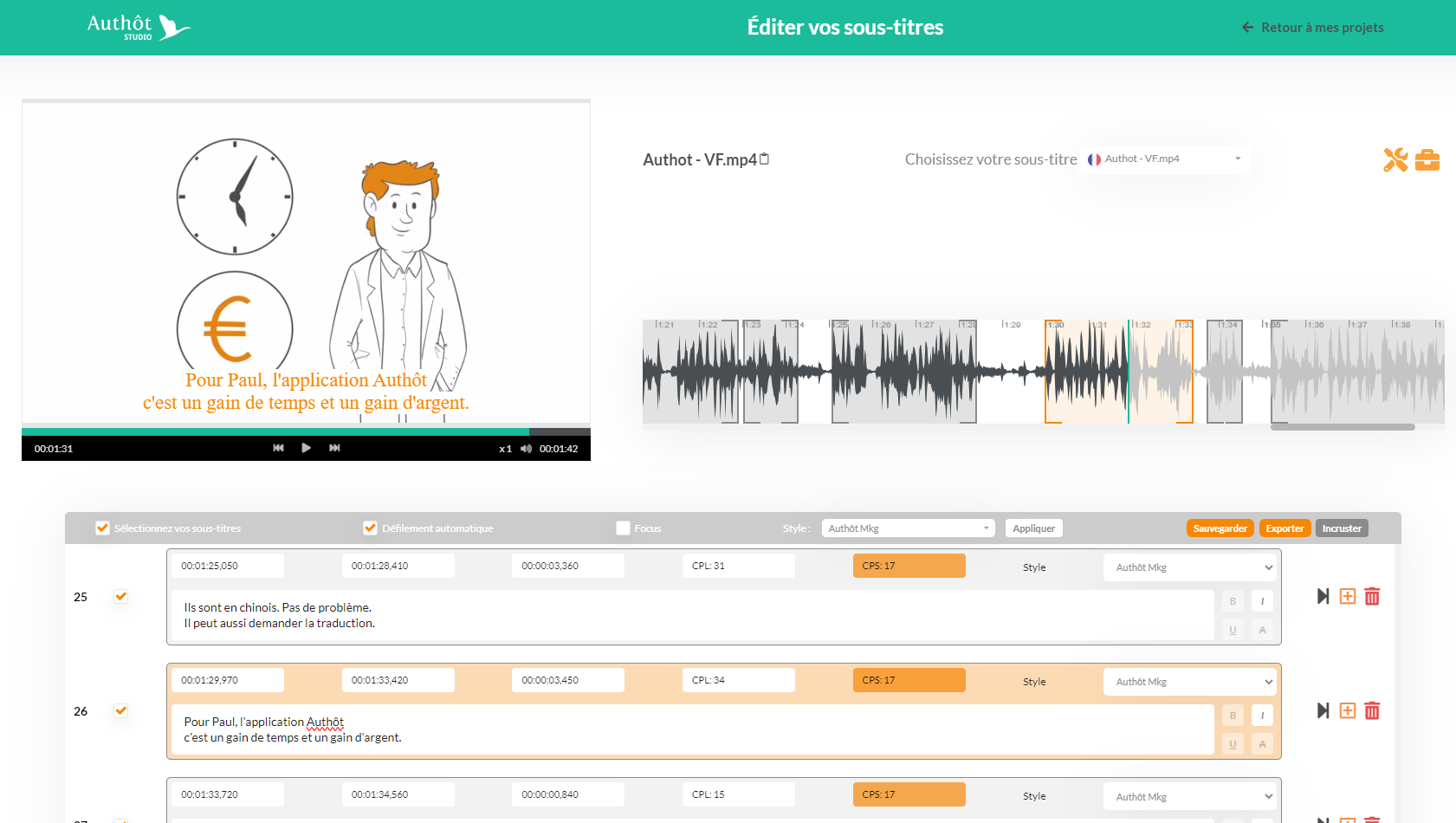
Task: Disable Défilement automatique checkbox
Action: click(370, 528)
